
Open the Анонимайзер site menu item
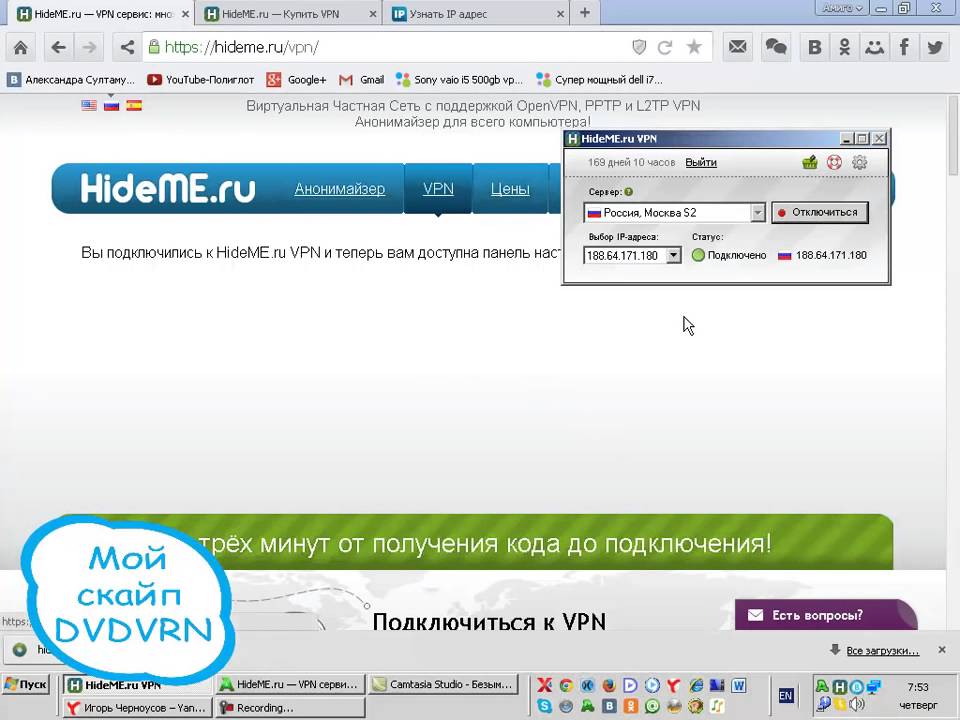[x=340, y=189]
